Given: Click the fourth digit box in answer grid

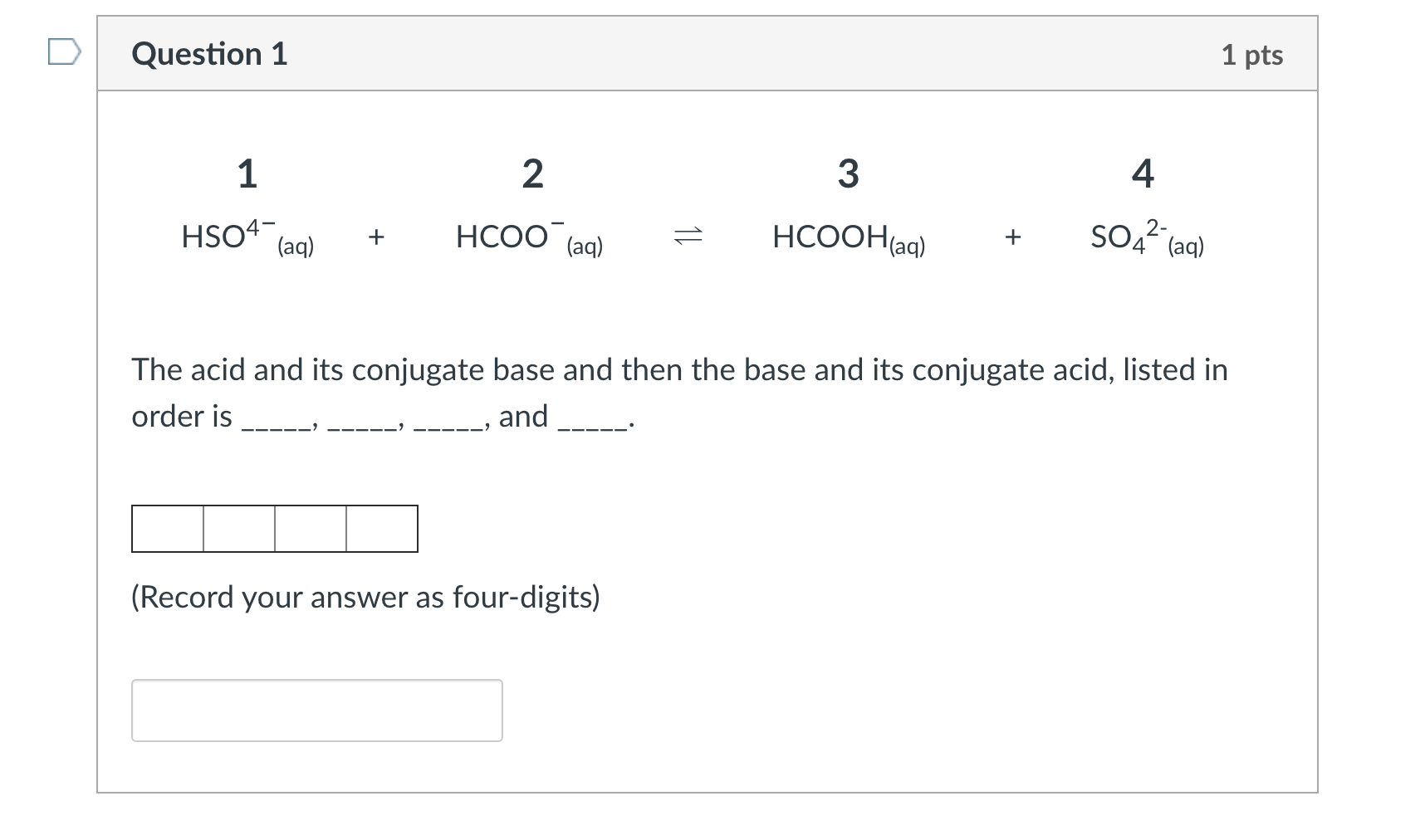Looking at the screenshot, I should 381,528.
